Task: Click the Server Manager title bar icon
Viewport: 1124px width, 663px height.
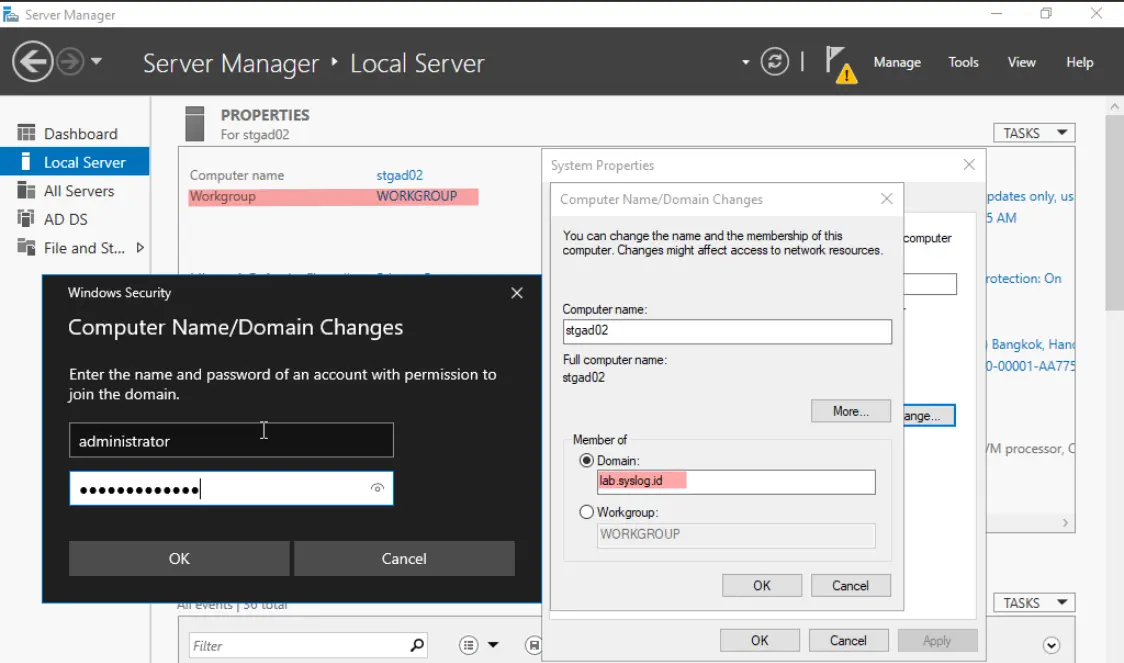Action: pos(10,14)
